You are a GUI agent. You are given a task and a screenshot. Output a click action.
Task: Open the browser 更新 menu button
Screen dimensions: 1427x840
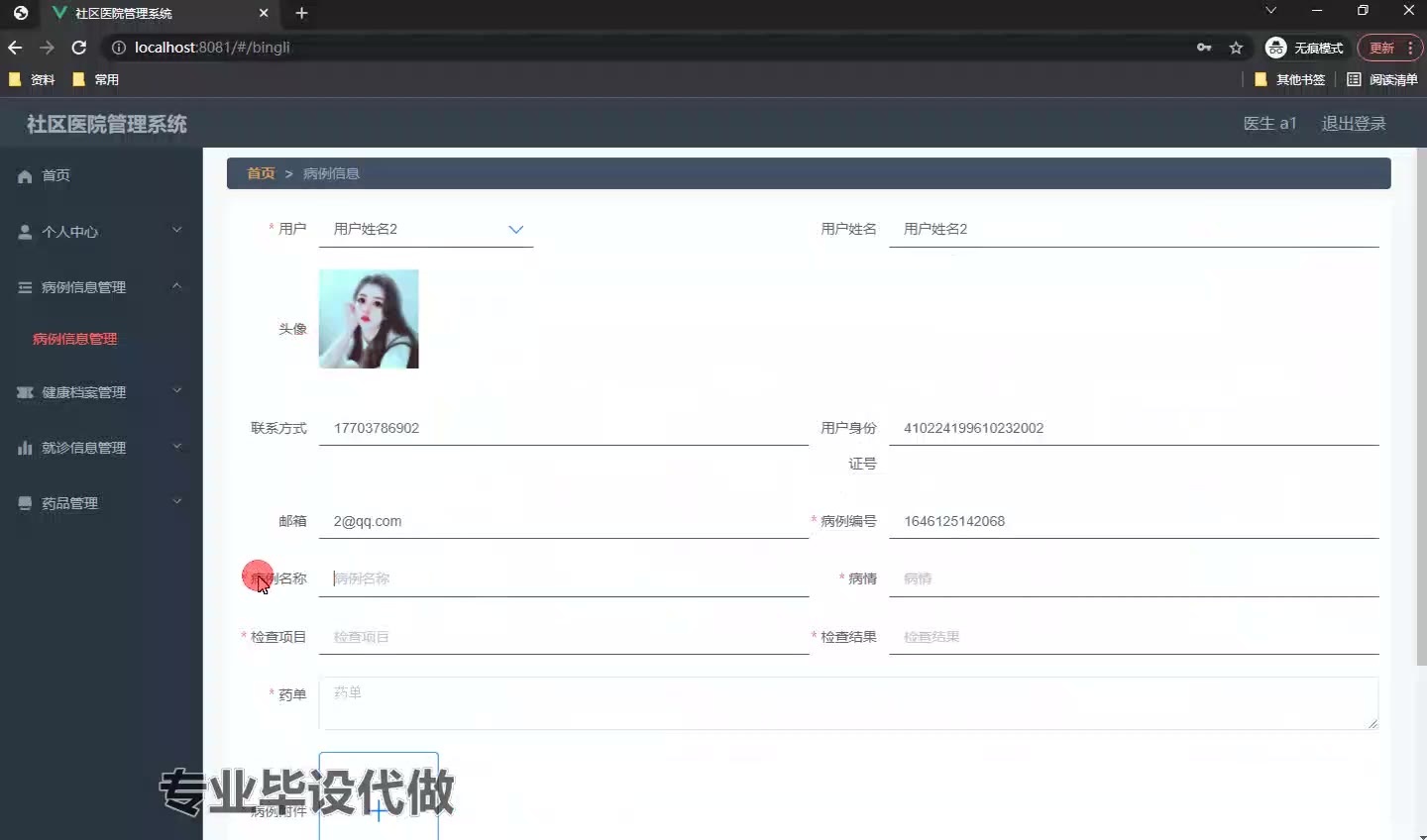coord(1390,48)
